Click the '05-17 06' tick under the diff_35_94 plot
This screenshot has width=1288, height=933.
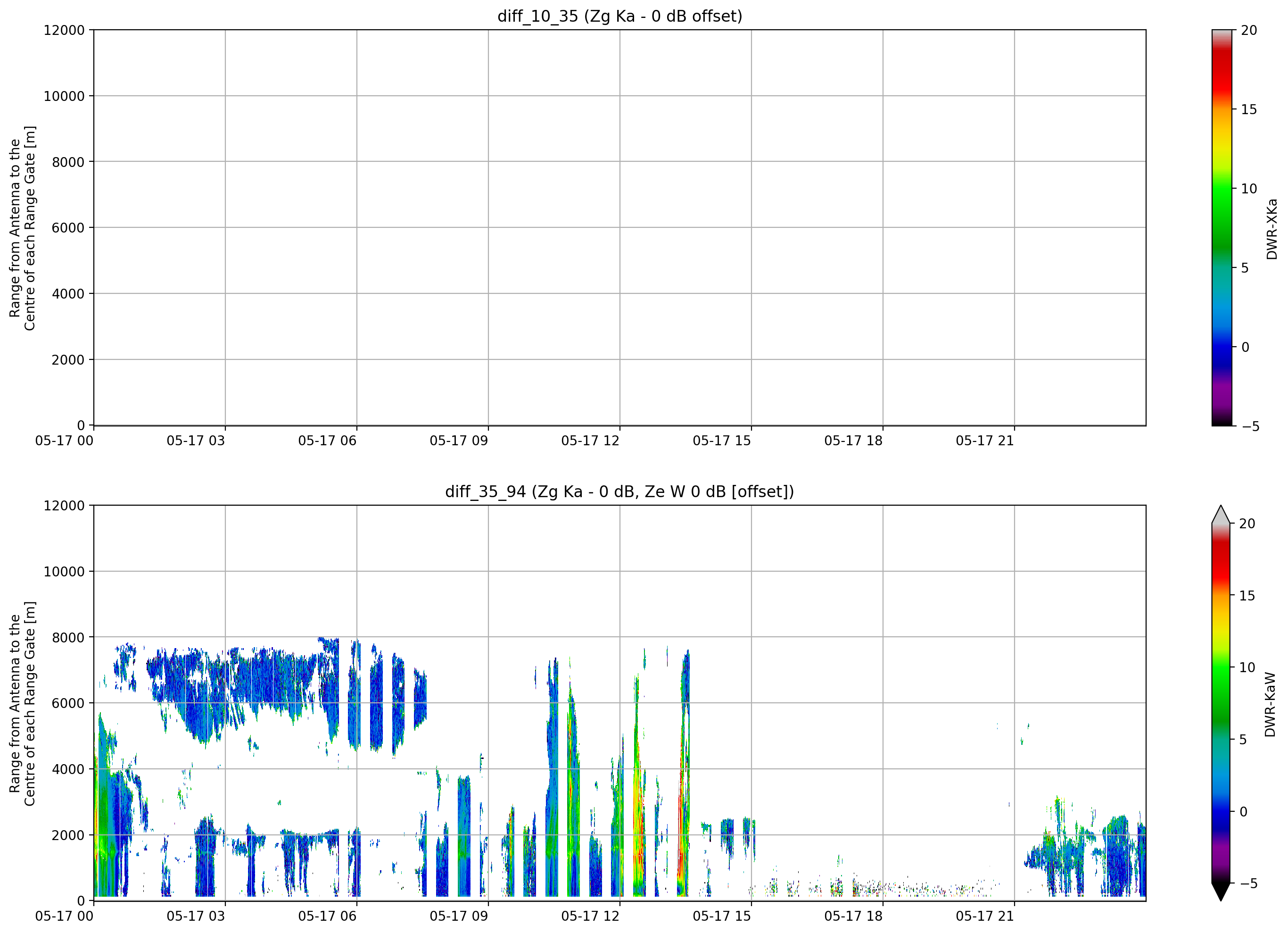[x=327, y=916]
